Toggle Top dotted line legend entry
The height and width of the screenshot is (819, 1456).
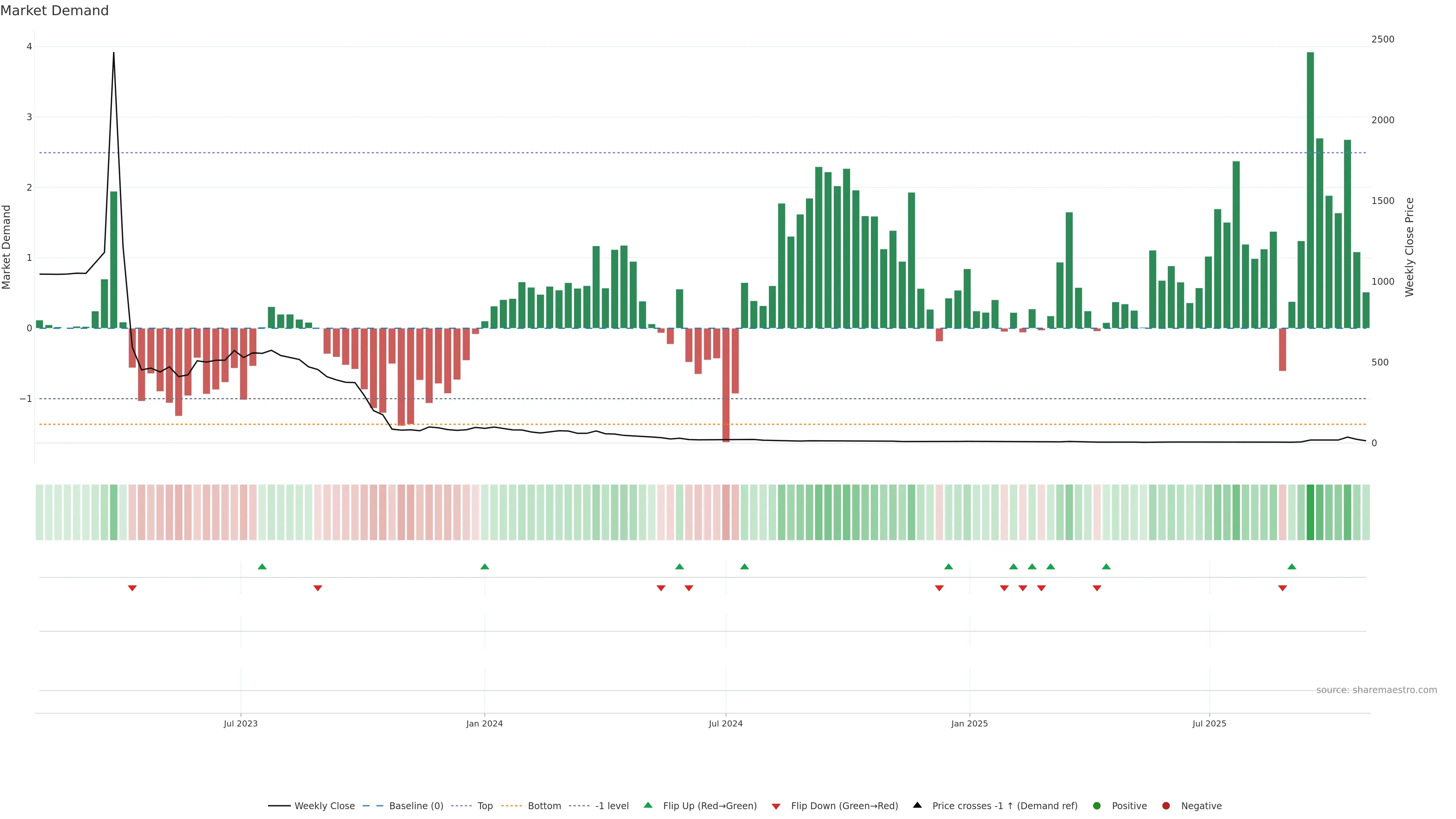click(x=485, y=806)
